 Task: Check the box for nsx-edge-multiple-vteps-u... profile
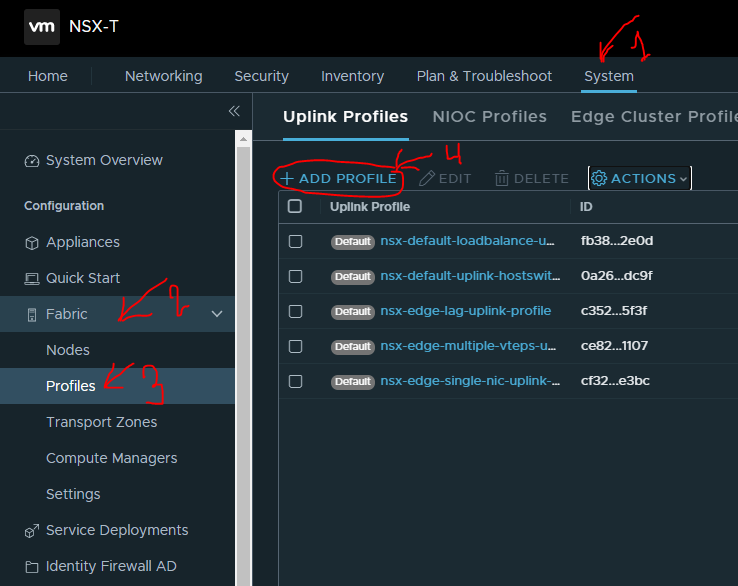click(x=295, y=346)
